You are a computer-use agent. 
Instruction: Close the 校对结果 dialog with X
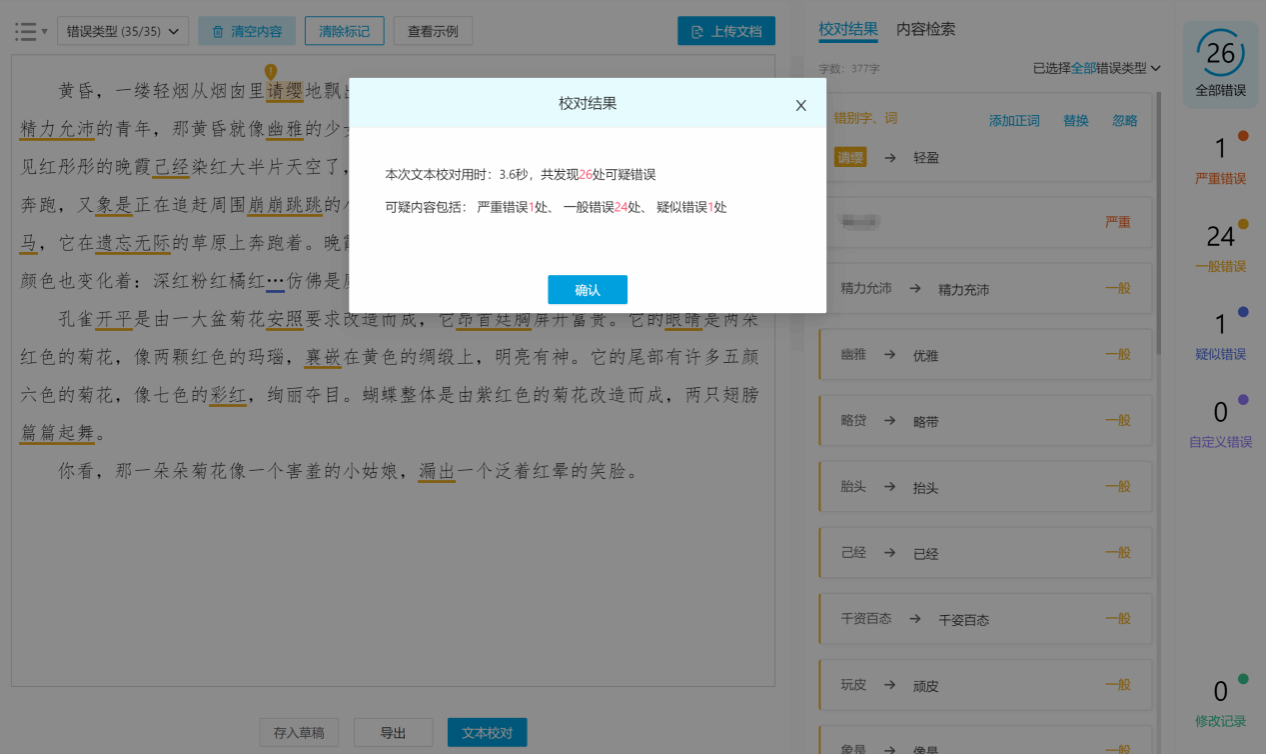click(801, 105)
